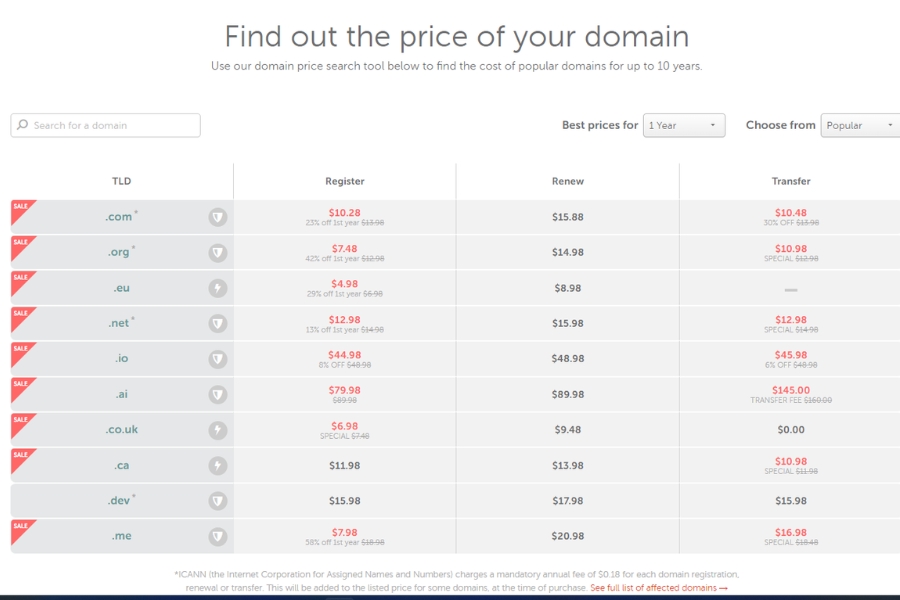Click the $0.00 .co.uk transfer price
Image resolution: width=900 pixels, height=600 pixels.
(791, 429)
